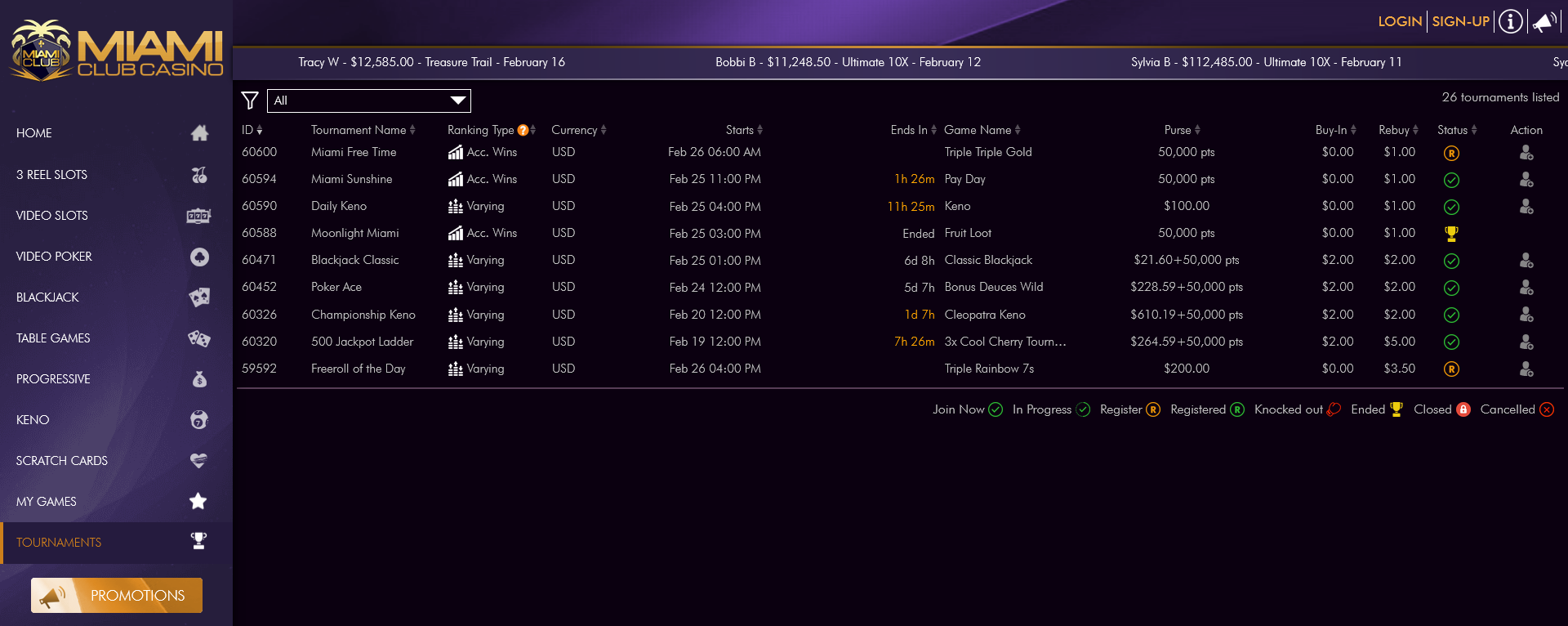Sort by Ends In column header
The height and width of the screenshot is (626, 1568).
coord(913,130)
